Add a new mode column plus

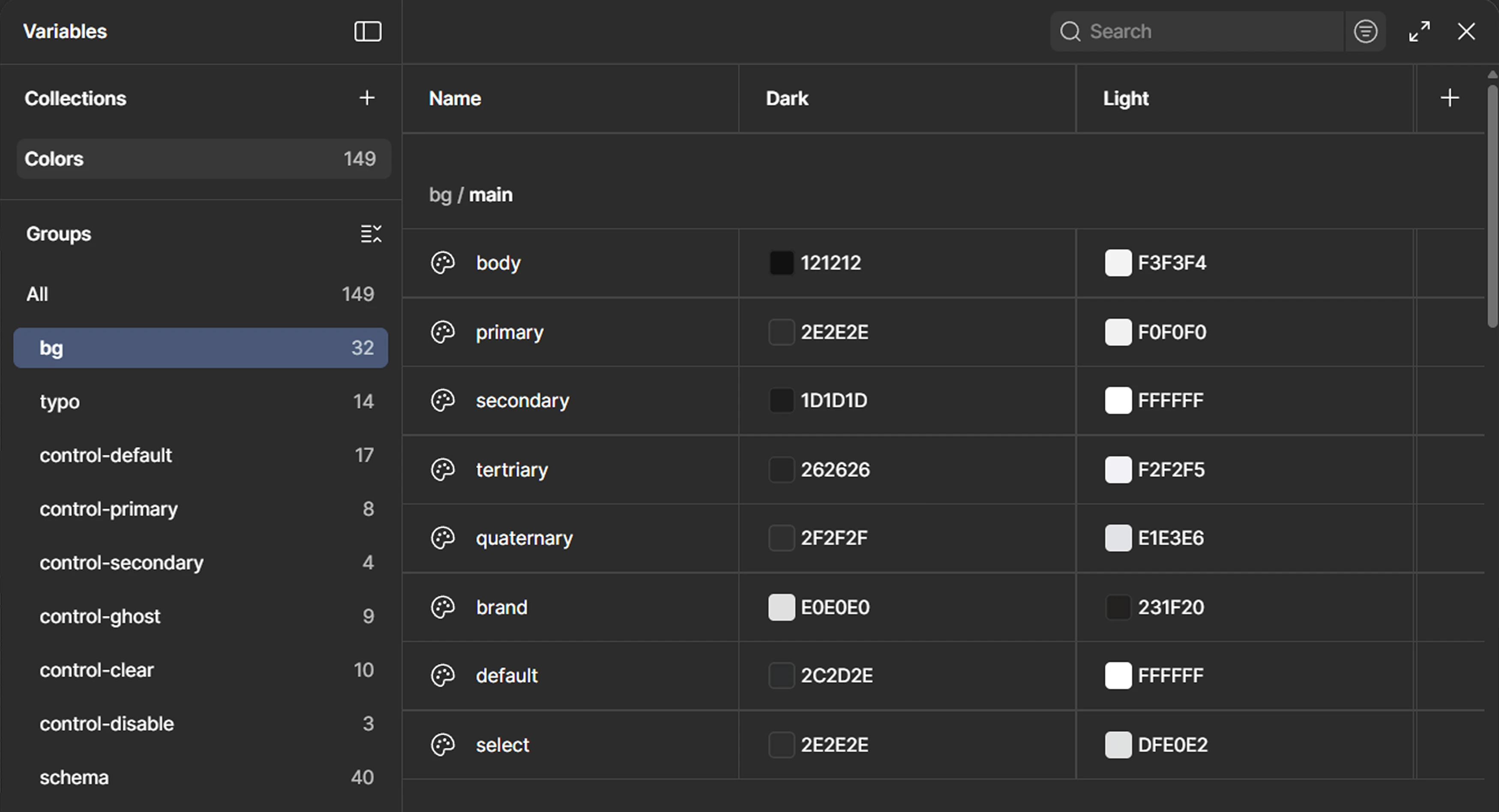pos(1450,98)
